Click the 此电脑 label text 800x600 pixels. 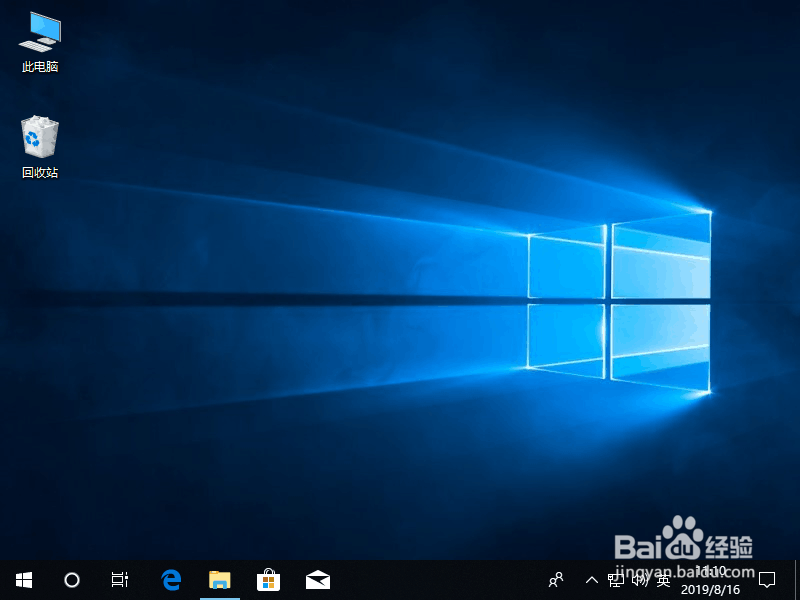40,66
